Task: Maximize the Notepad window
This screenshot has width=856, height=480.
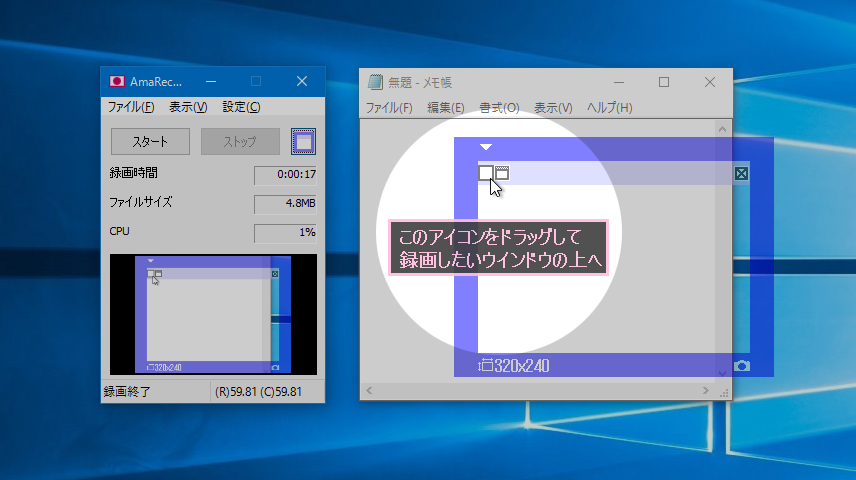Action: point(664,82)
